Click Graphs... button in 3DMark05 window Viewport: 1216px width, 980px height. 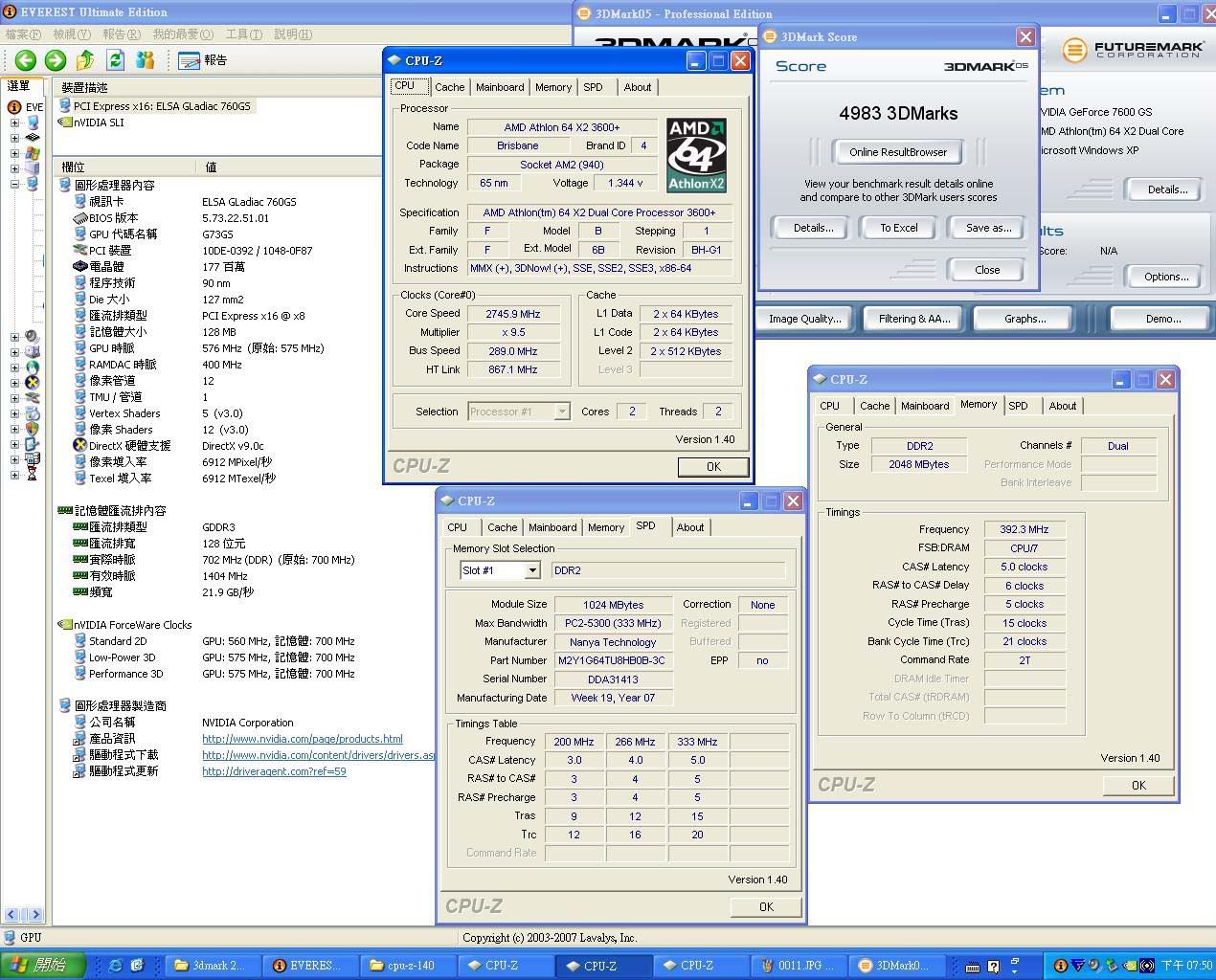click(1025, 319)
